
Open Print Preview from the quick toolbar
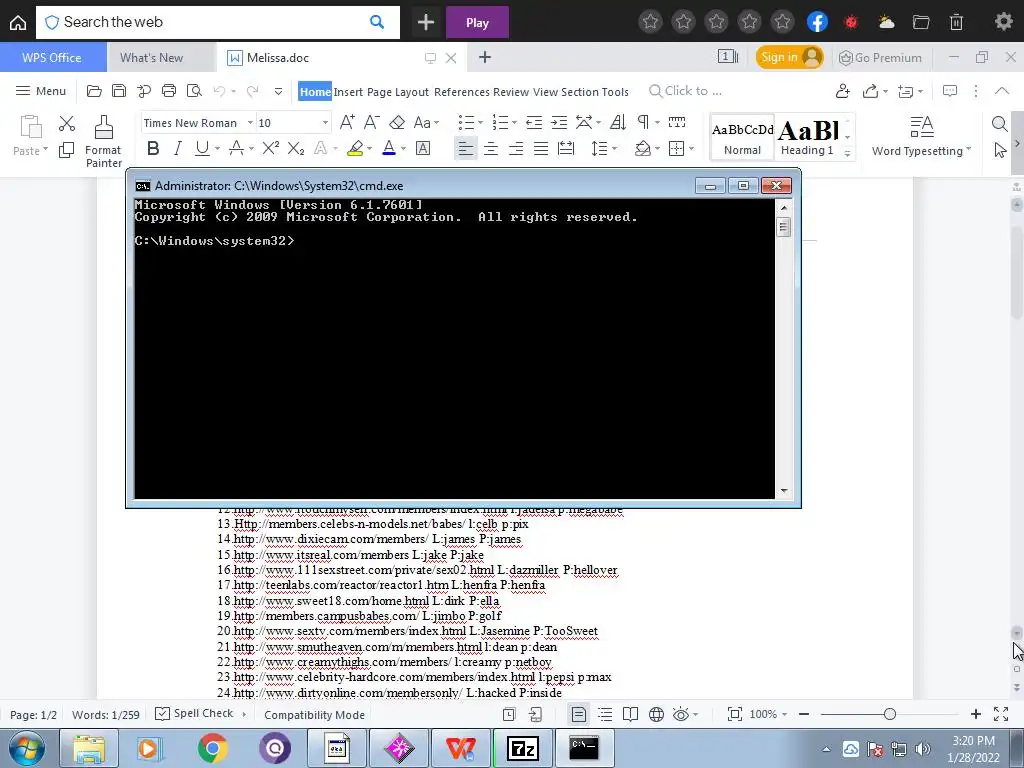tap(194, 91)
